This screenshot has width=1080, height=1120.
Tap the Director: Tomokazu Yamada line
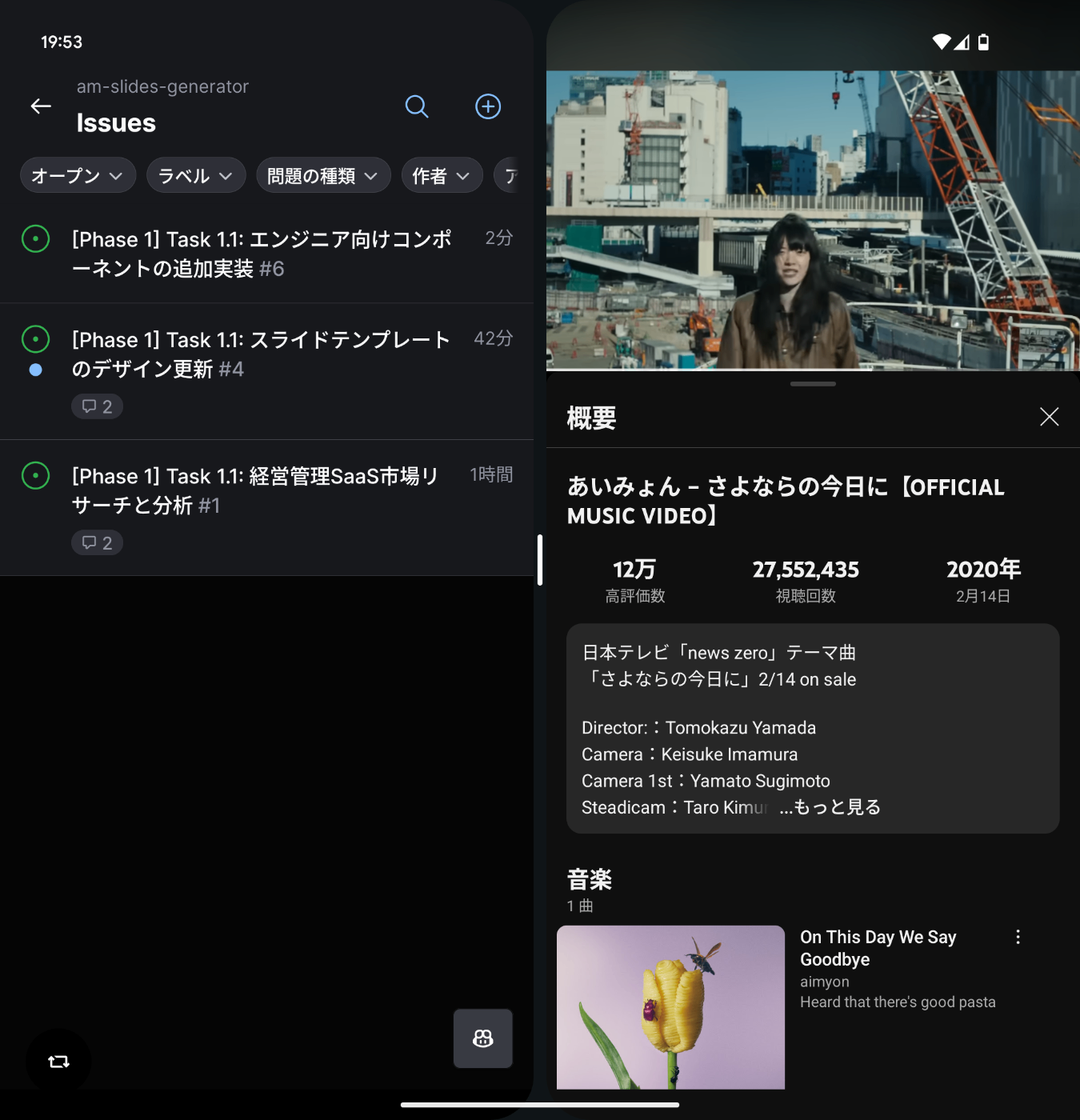698,728
